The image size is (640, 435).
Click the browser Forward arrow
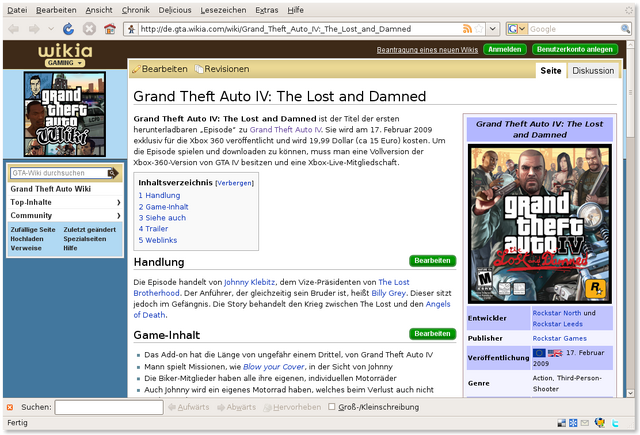[34, 29]
